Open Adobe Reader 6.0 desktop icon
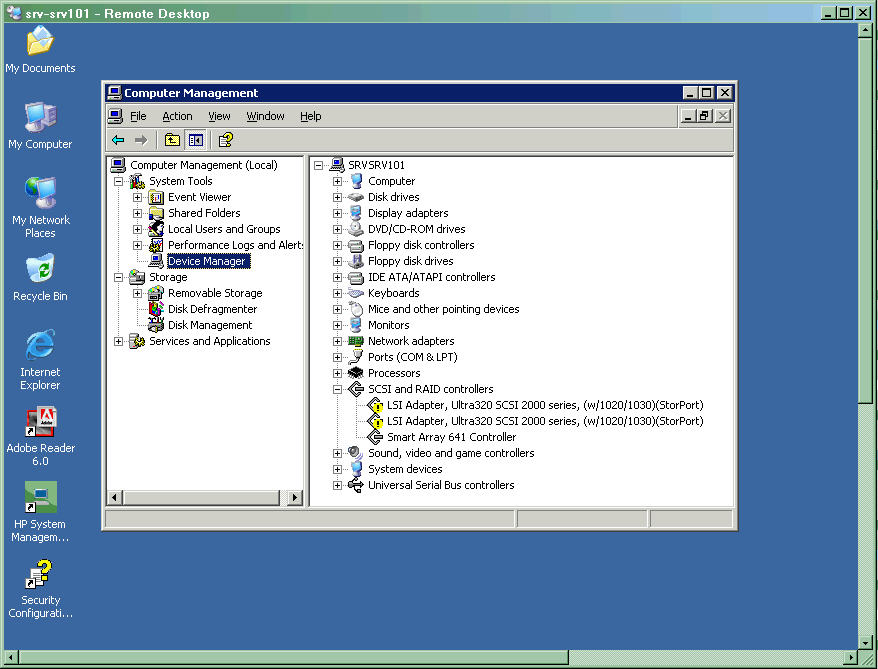The height and width of the screenshot is (669, 878). (40, 422)
